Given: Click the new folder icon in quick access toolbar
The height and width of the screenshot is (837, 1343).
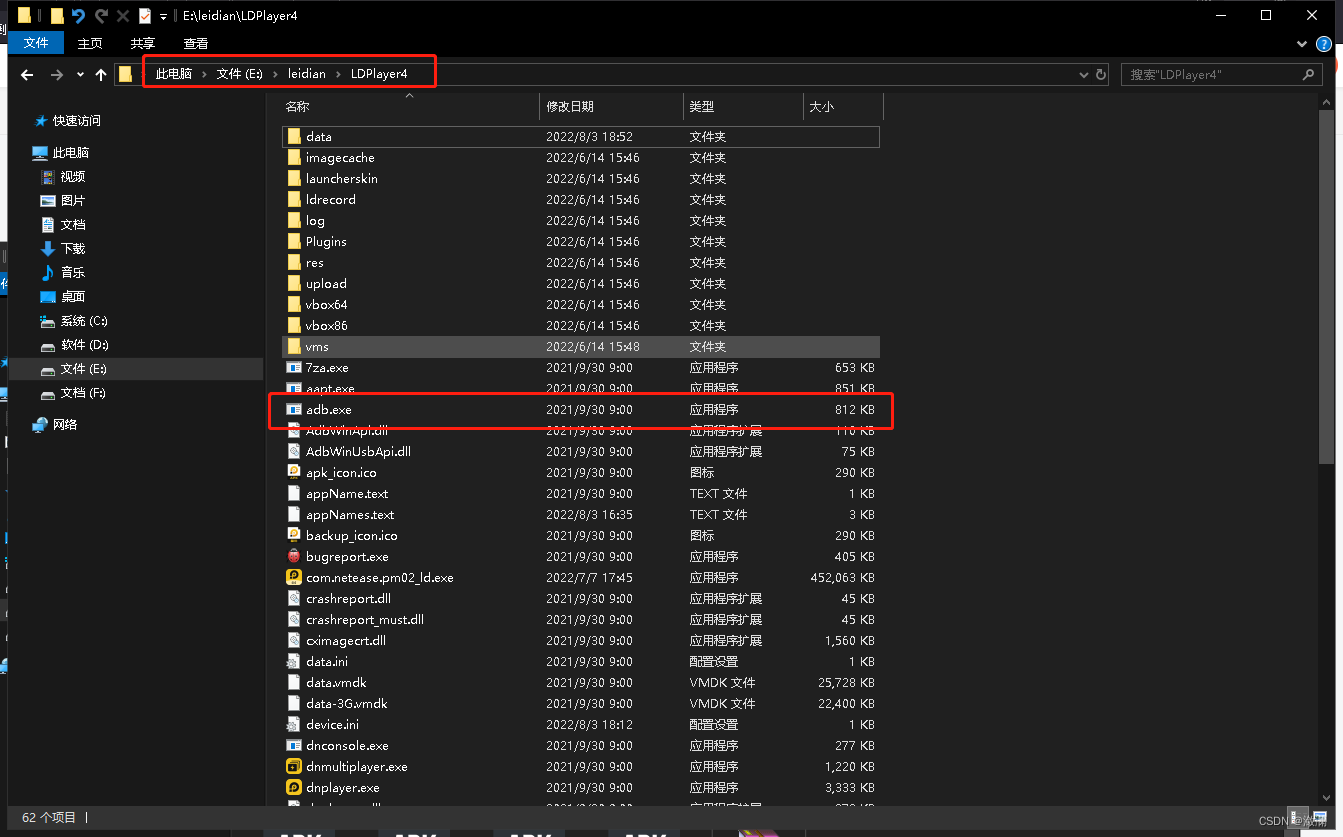Looking at the screenshot, I should (57, 16).
